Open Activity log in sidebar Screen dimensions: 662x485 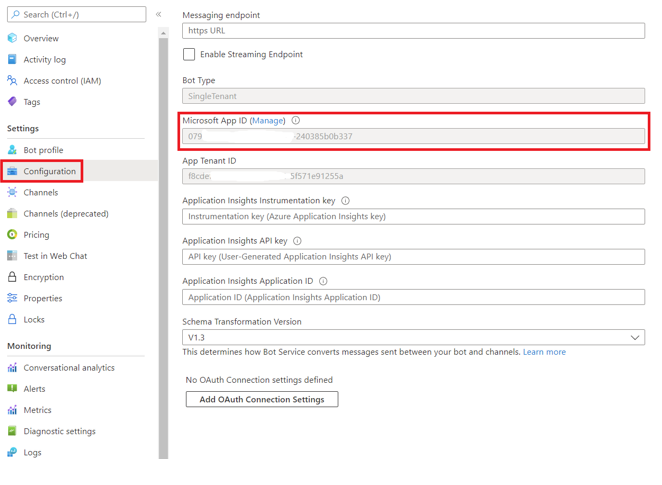tap(44, 60)
